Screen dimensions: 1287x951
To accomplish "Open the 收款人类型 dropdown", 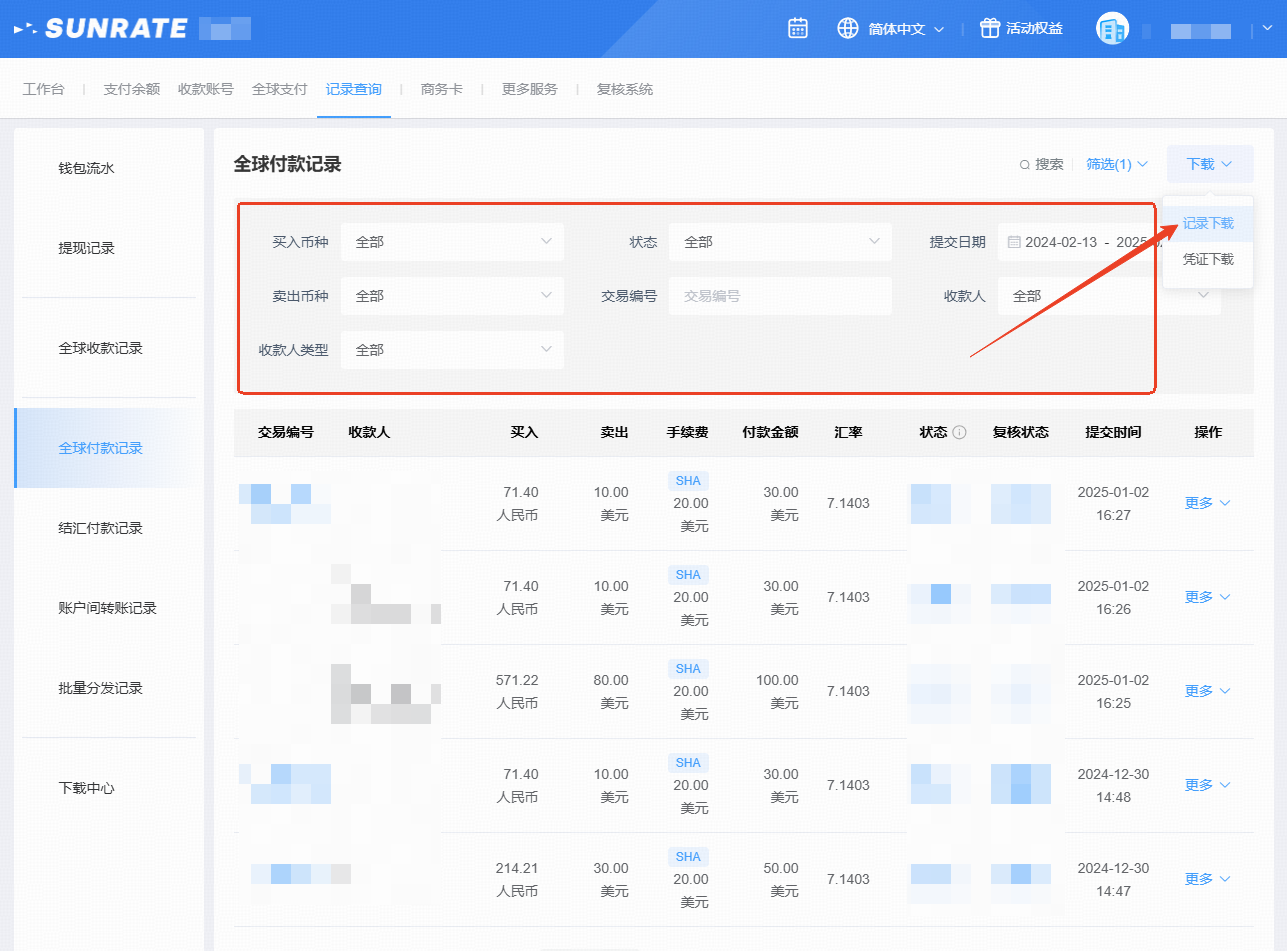I will coord(452,350).
